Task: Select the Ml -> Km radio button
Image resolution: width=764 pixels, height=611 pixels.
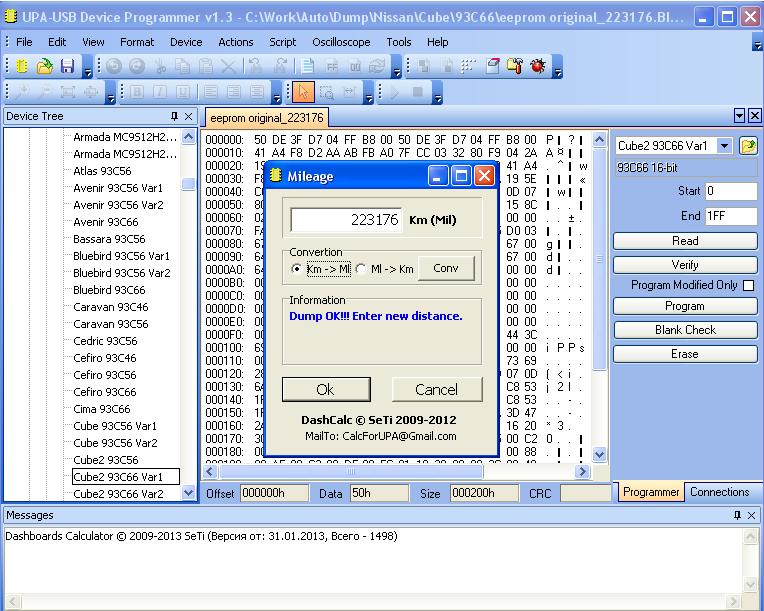Action: click(361, 269)
